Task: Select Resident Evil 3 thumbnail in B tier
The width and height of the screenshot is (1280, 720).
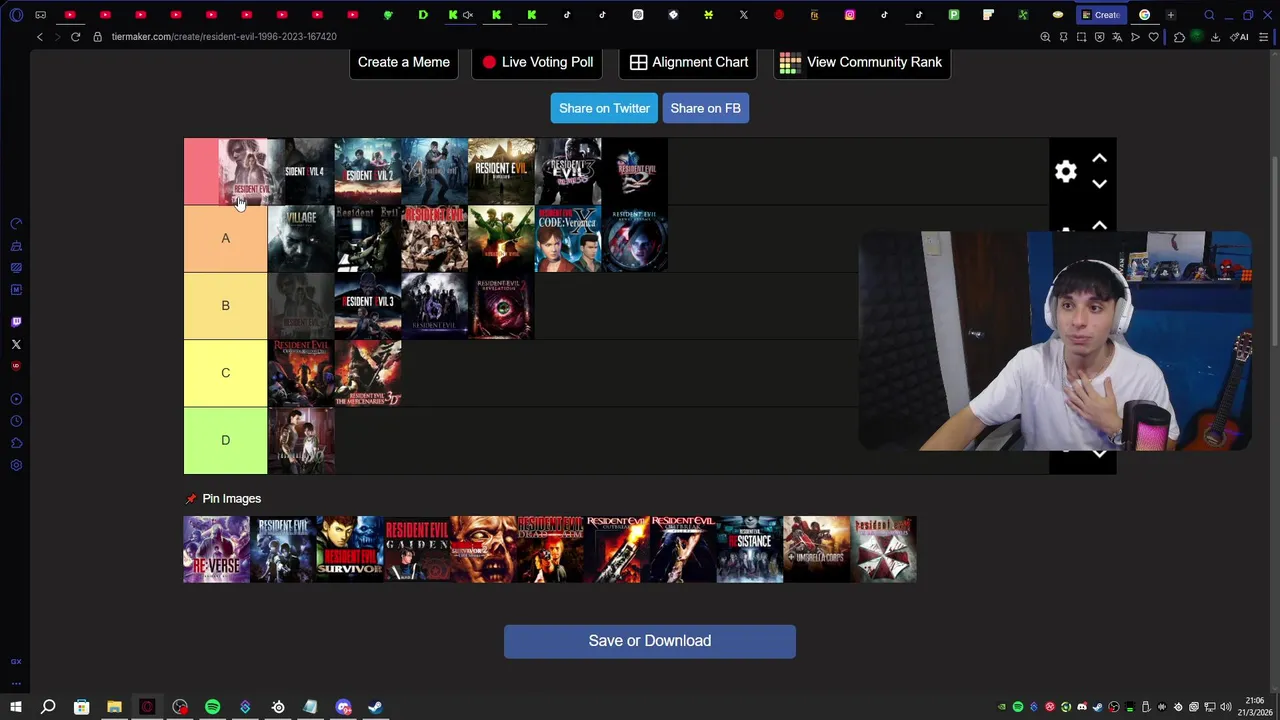Action: [368, 306]
